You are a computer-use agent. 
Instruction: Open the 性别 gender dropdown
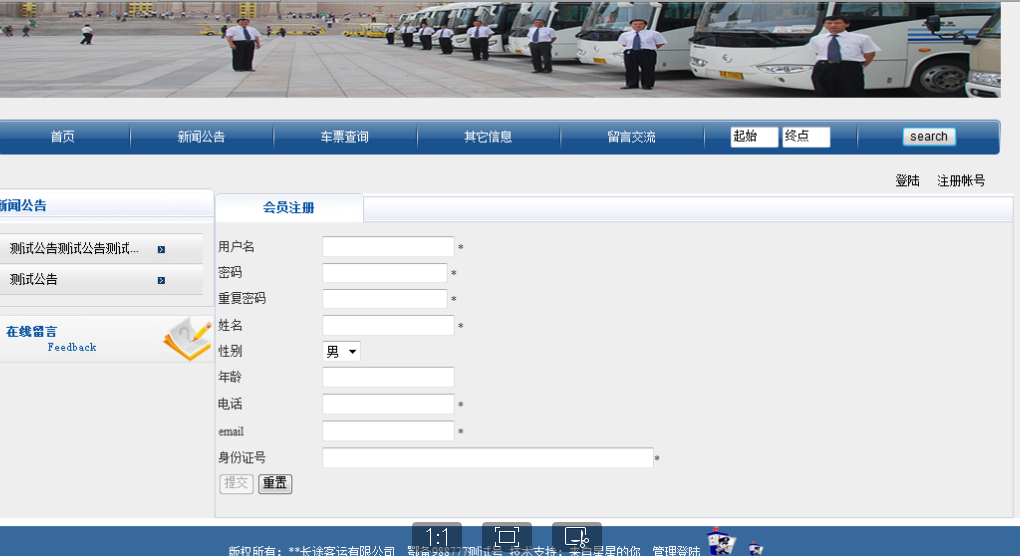pos(341,352)
